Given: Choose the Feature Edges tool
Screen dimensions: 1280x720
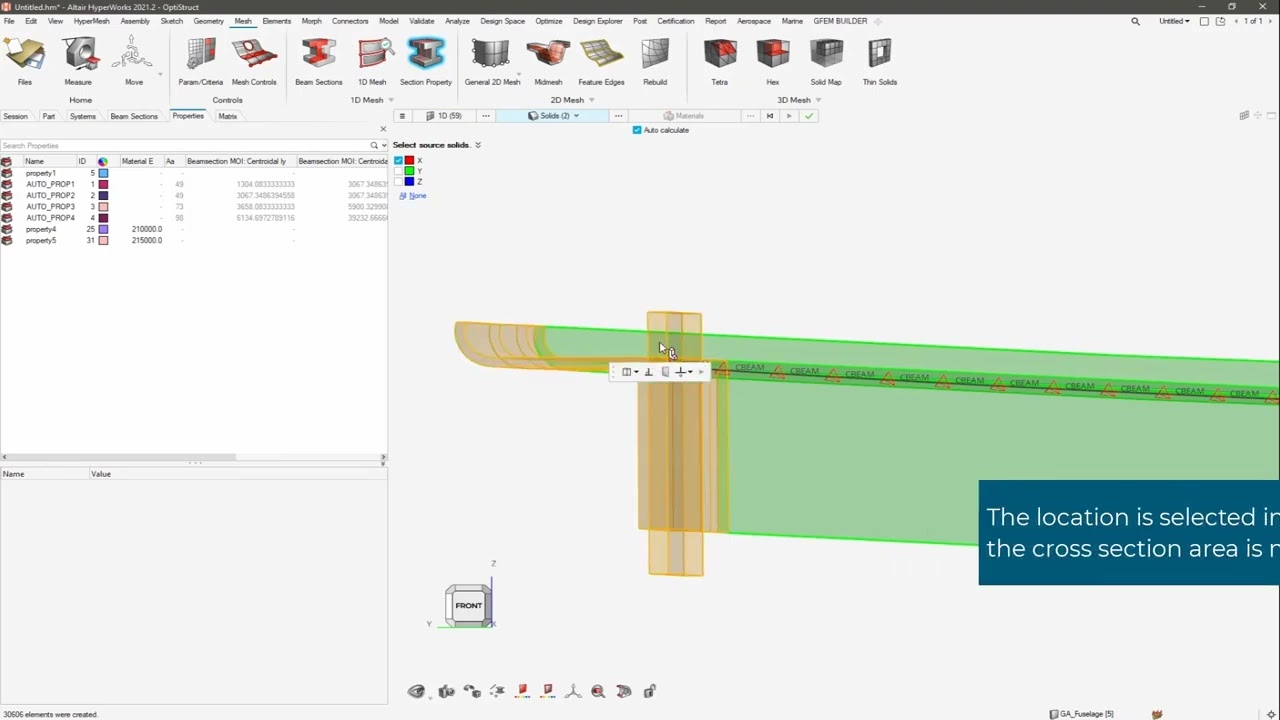Looking at the screenshot, I should 601,62.
